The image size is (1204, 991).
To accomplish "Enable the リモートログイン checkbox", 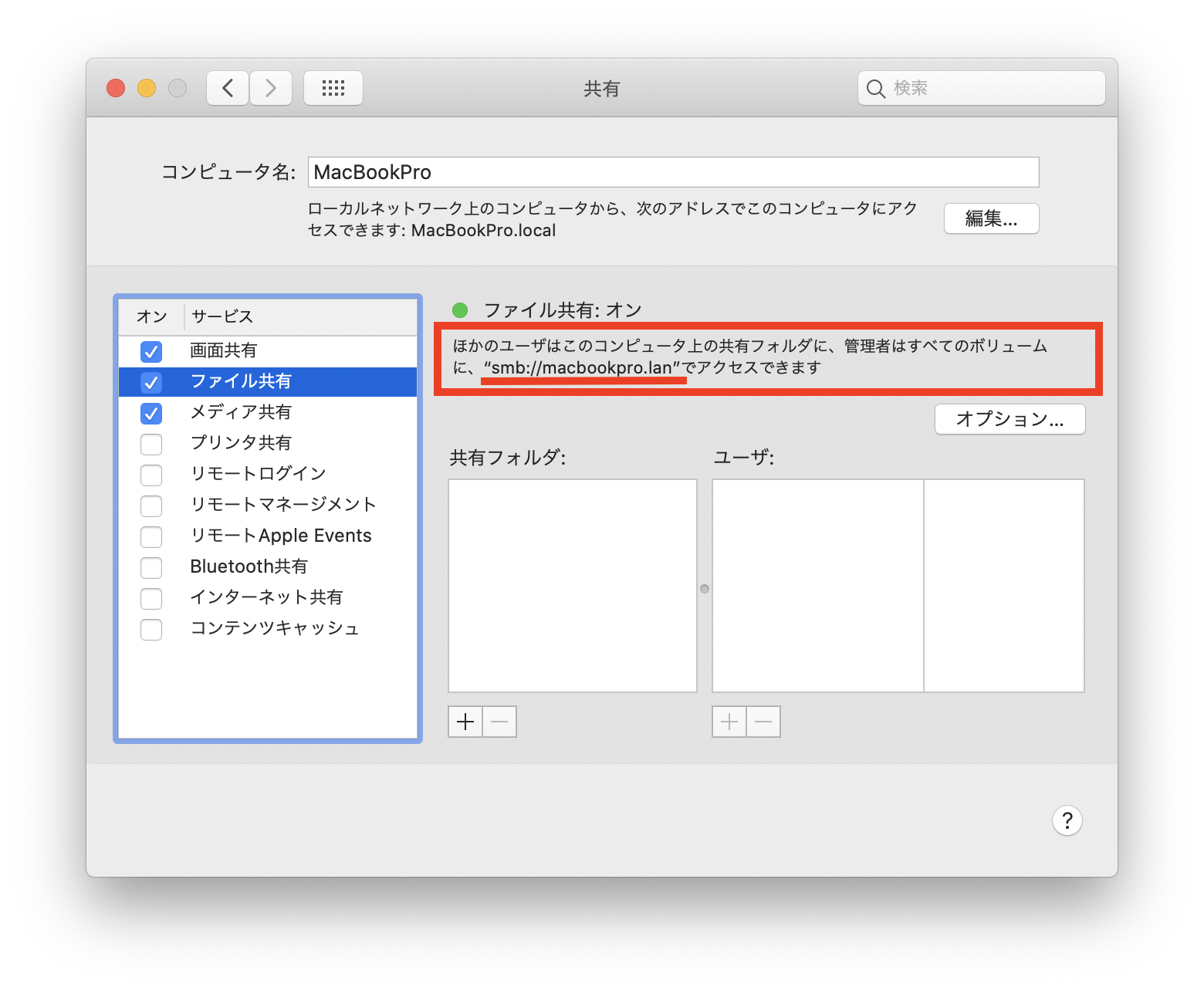I will point(151,475).
